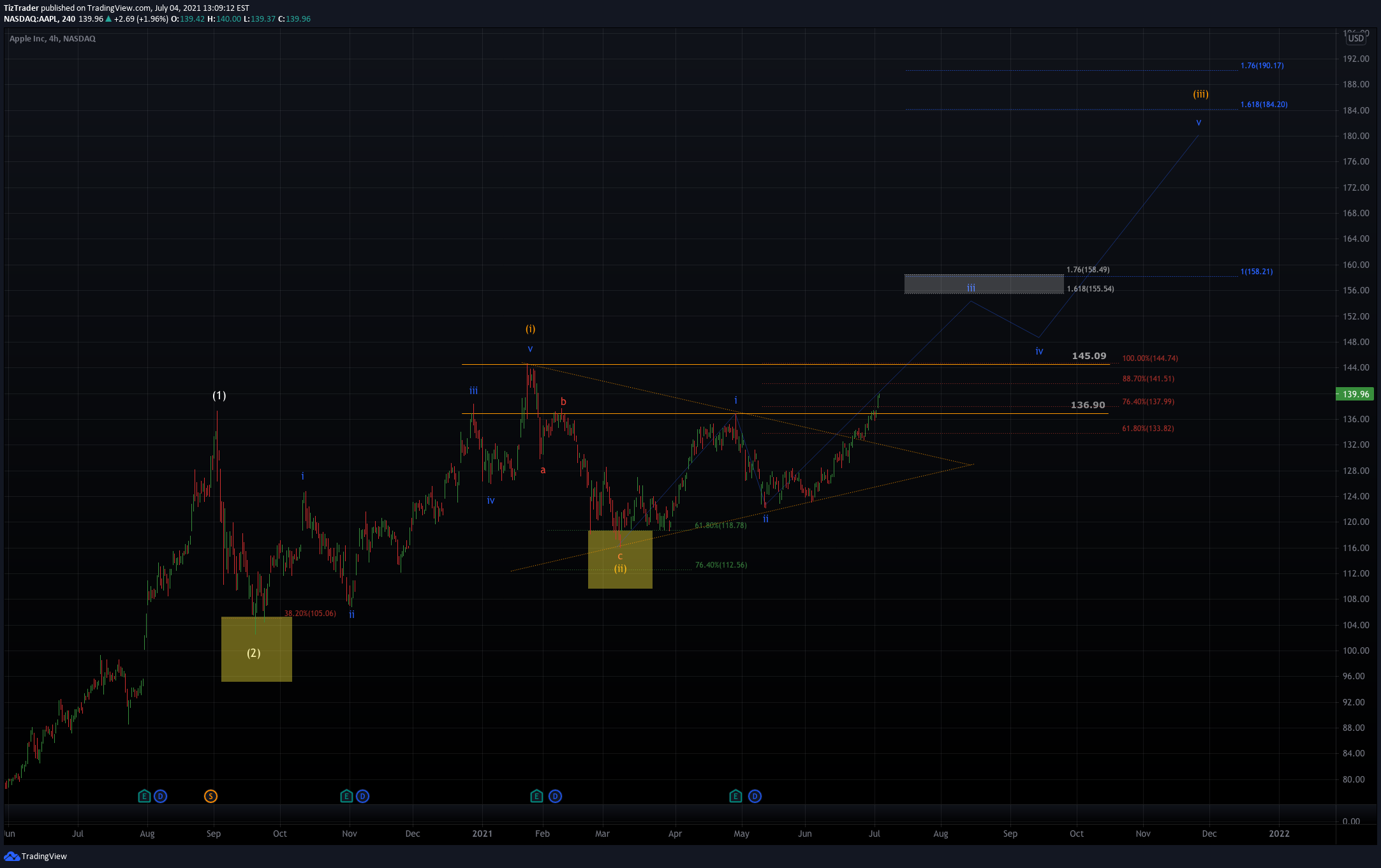Select the gray target box labeled iii
Screen dimensions: 1381x868
click(x=984, y=284)
